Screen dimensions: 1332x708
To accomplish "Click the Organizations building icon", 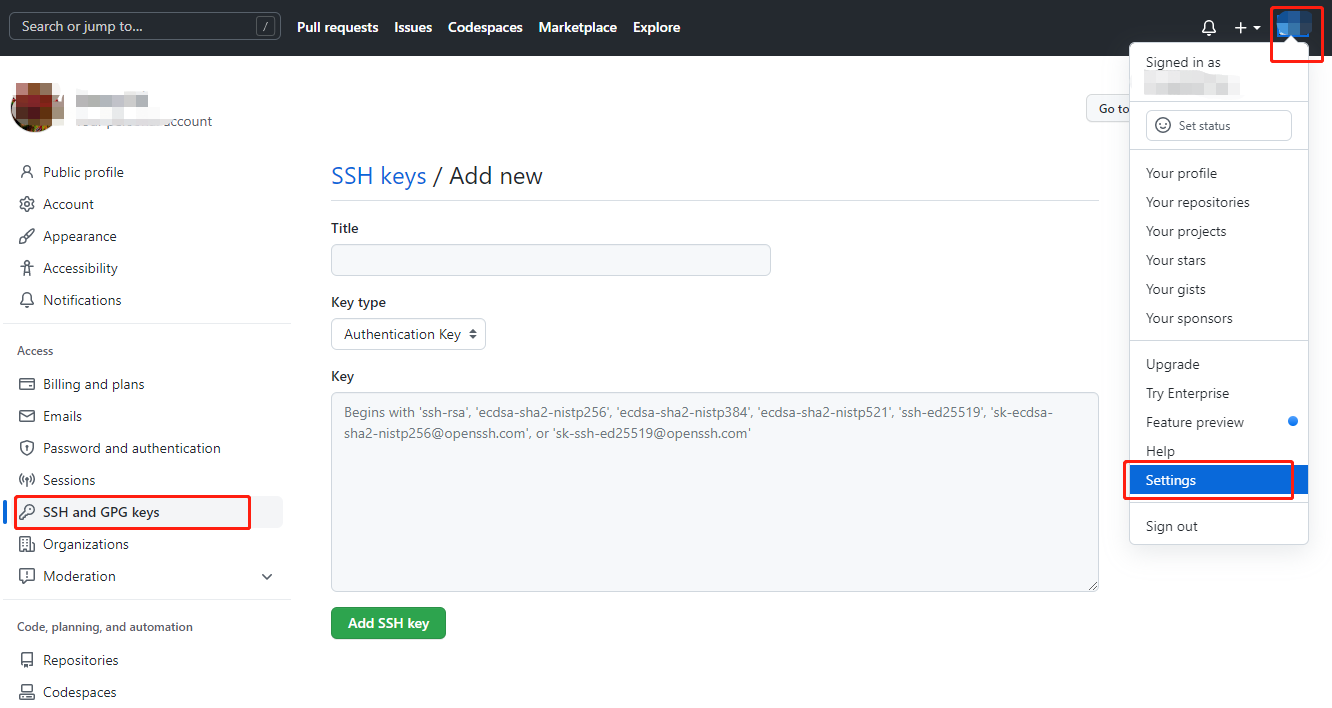I will click(27, 544).
